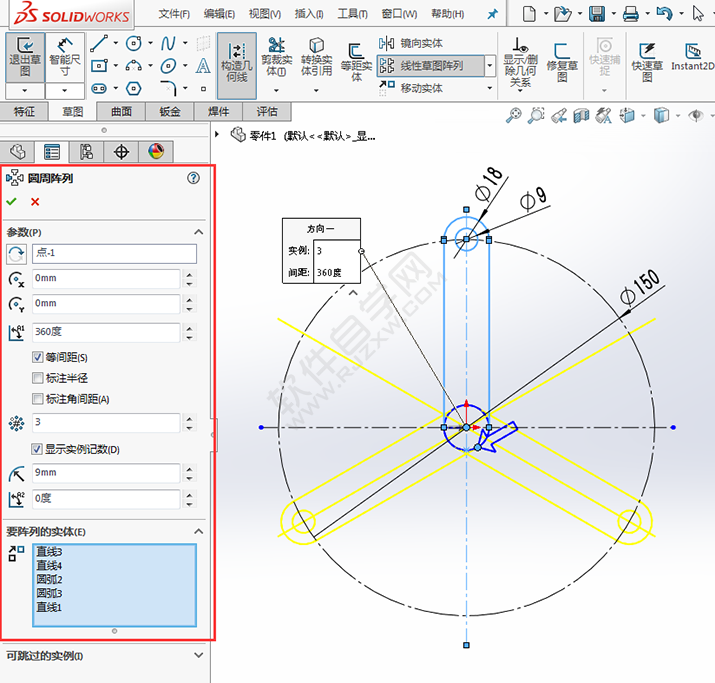
Task: Toggle Construction Geometry (构造几何线)
Action: click(237, 65)
